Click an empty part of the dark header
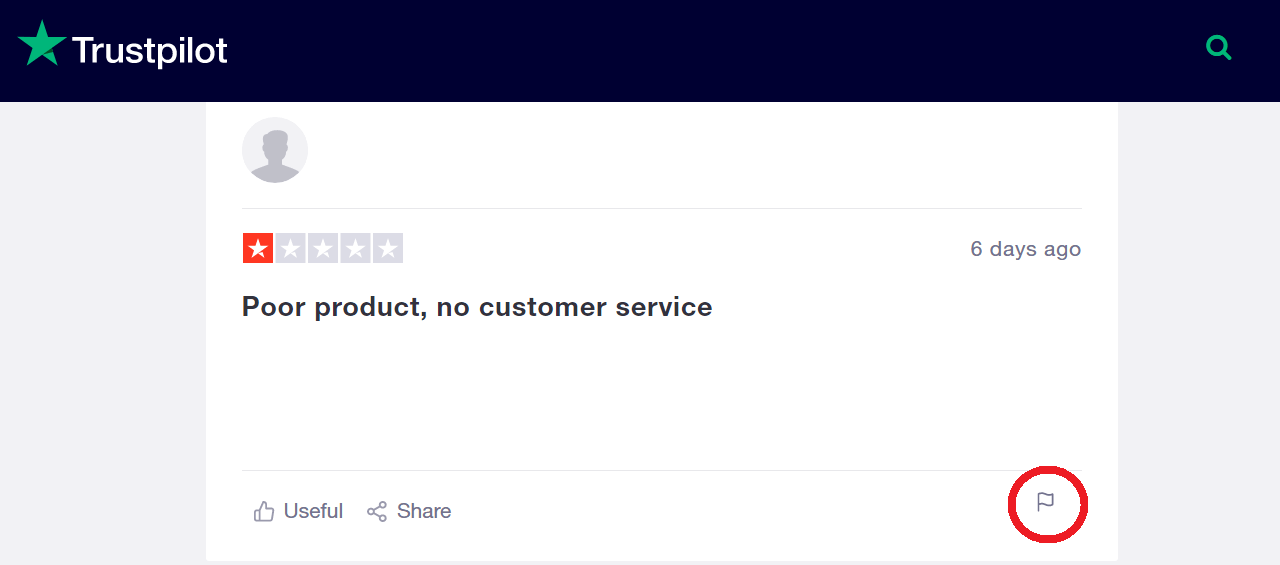This screenshot has height=565, width=1280. click(x=700, y=50)
